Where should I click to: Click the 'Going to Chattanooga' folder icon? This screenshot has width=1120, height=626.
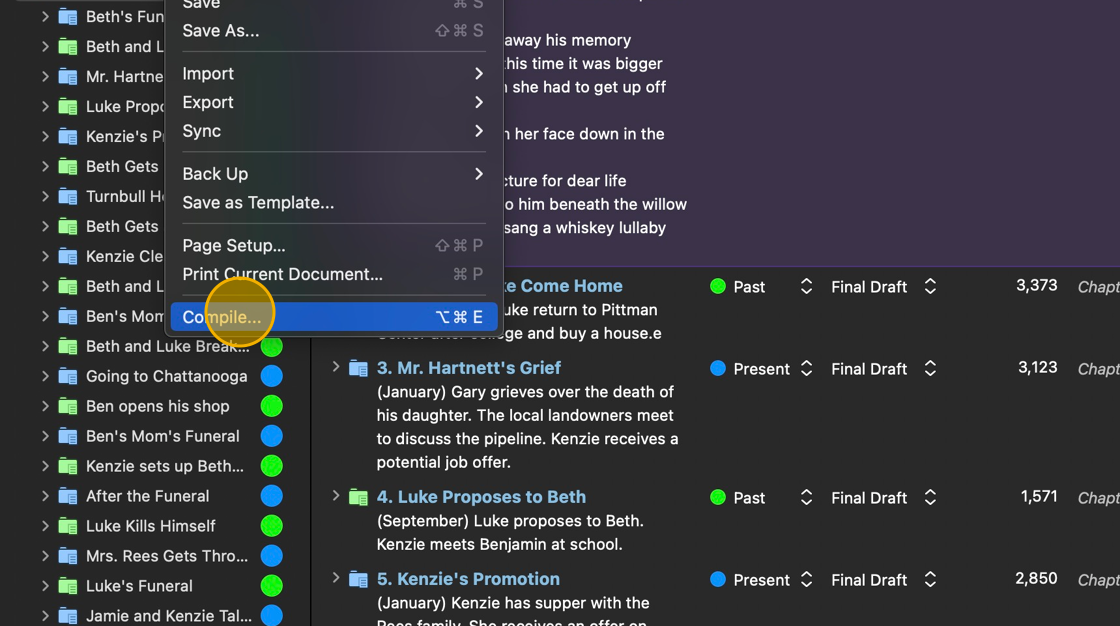point(68,376)
